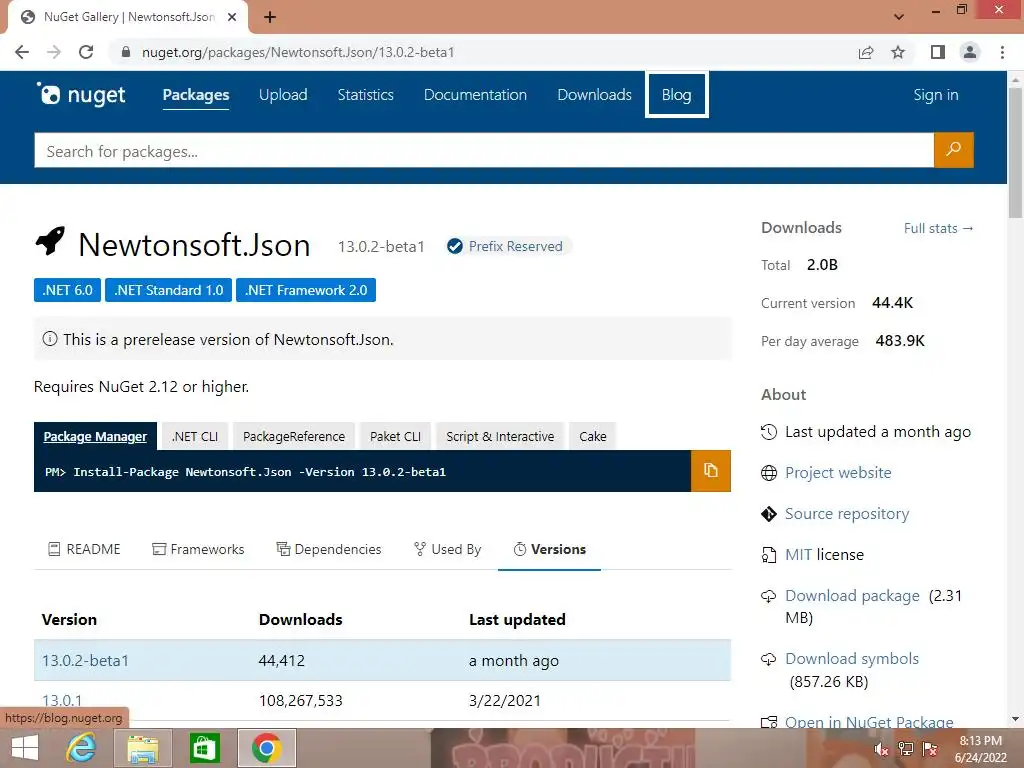Open a new browser tab with plus
The width and height of the screenshot is (1024, 768).
click(270, 18)
